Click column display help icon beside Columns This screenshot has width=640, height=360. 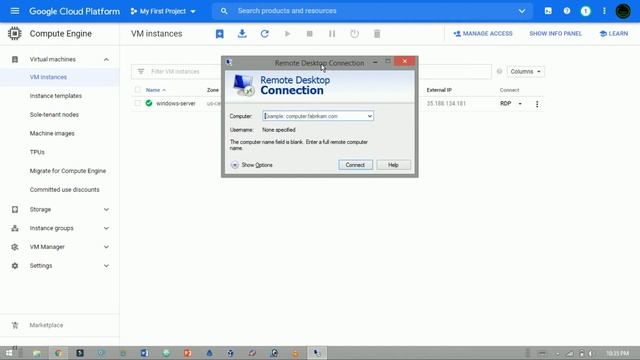click(500, 71)
